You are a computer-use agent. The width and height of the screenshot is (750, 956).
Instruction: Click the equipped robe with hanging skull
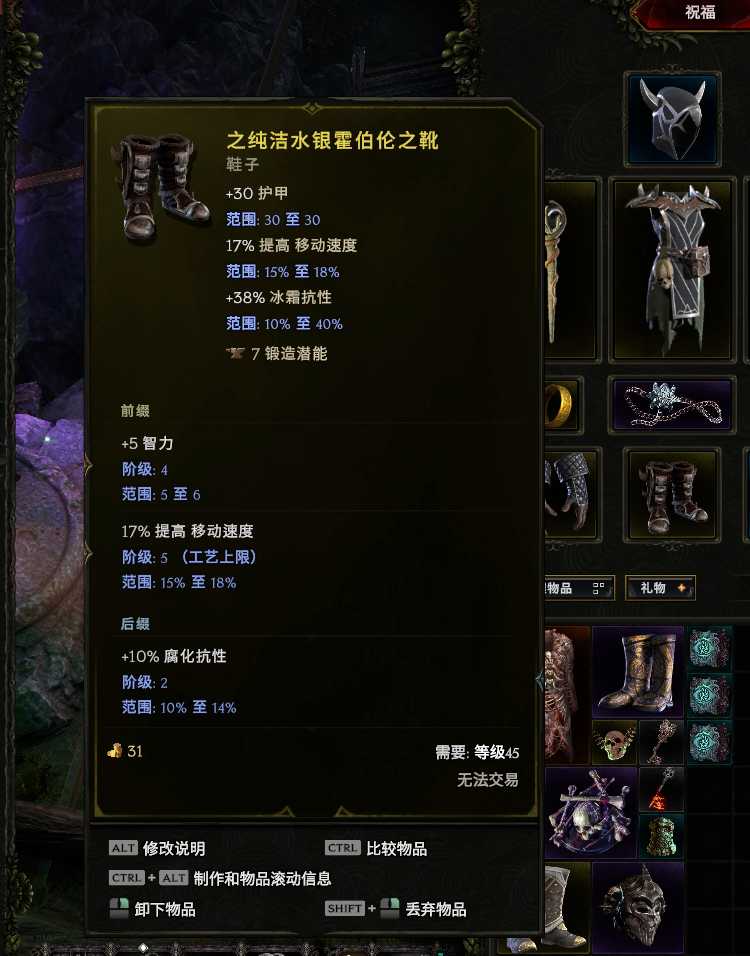tap(673, 270)
